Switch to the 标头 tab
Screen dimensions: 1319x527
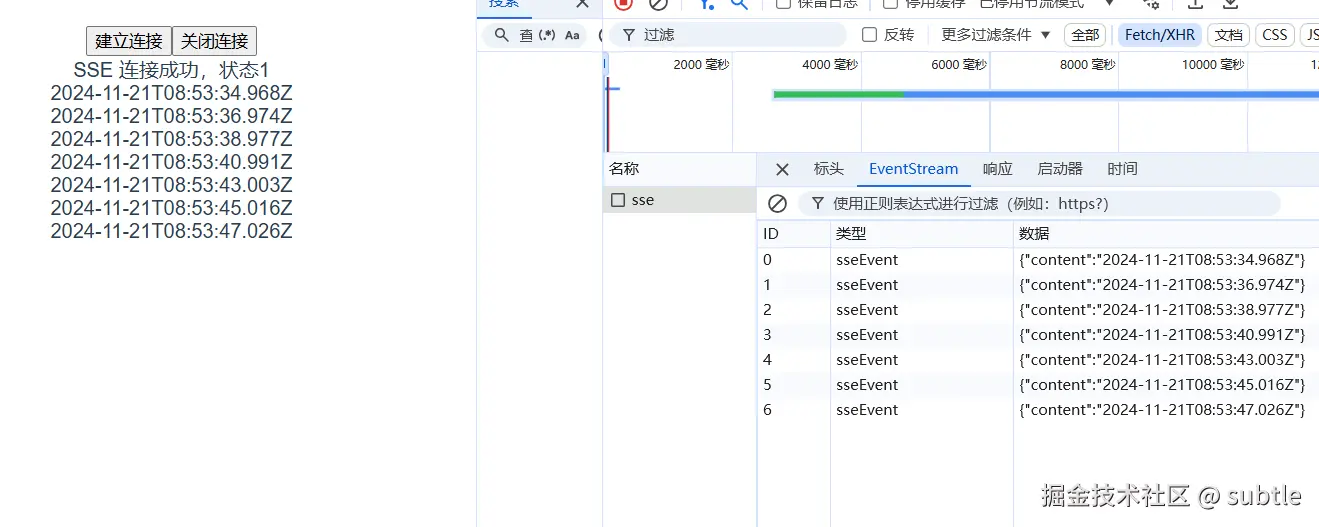tap(828, 169)
